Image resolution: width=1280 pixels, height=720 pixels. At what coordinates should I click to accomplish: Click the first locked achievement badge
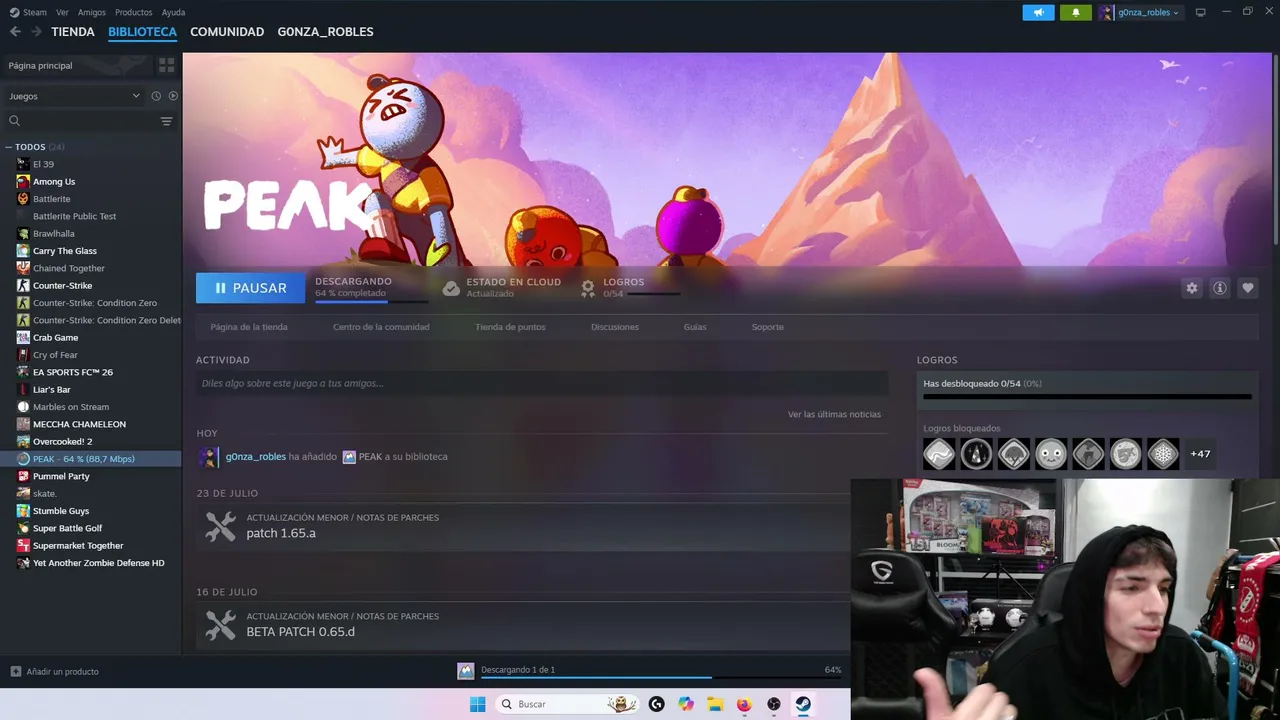click(x=939, y=454)
